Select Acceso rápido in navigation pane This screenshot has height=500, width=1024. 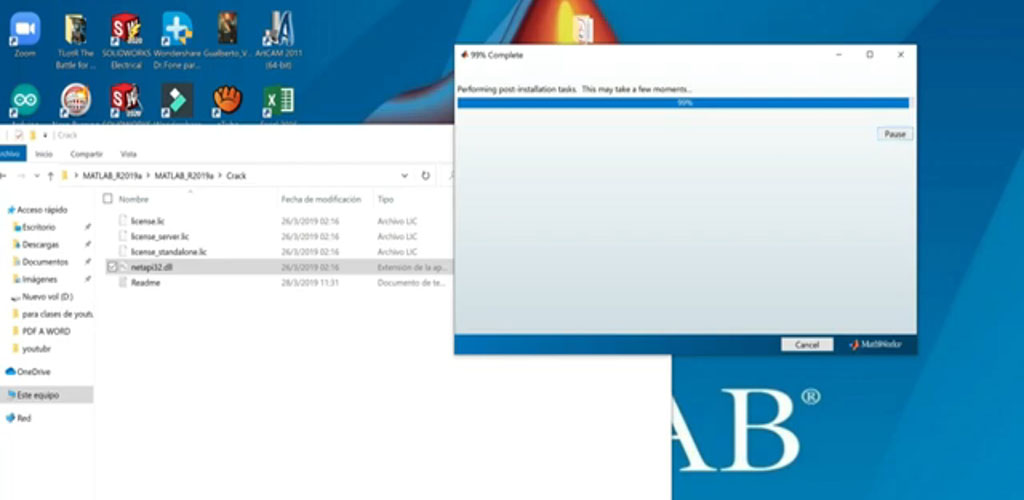[x=42, y=210]
